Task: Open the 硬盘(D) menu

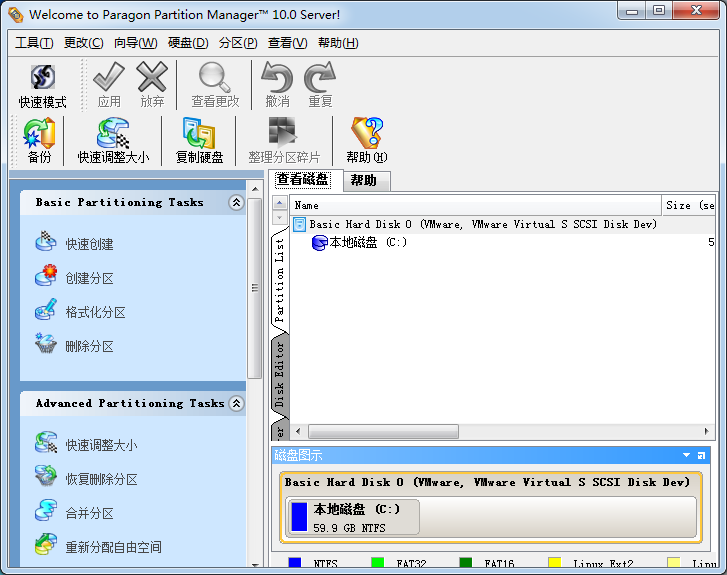Action: [188, 43]
